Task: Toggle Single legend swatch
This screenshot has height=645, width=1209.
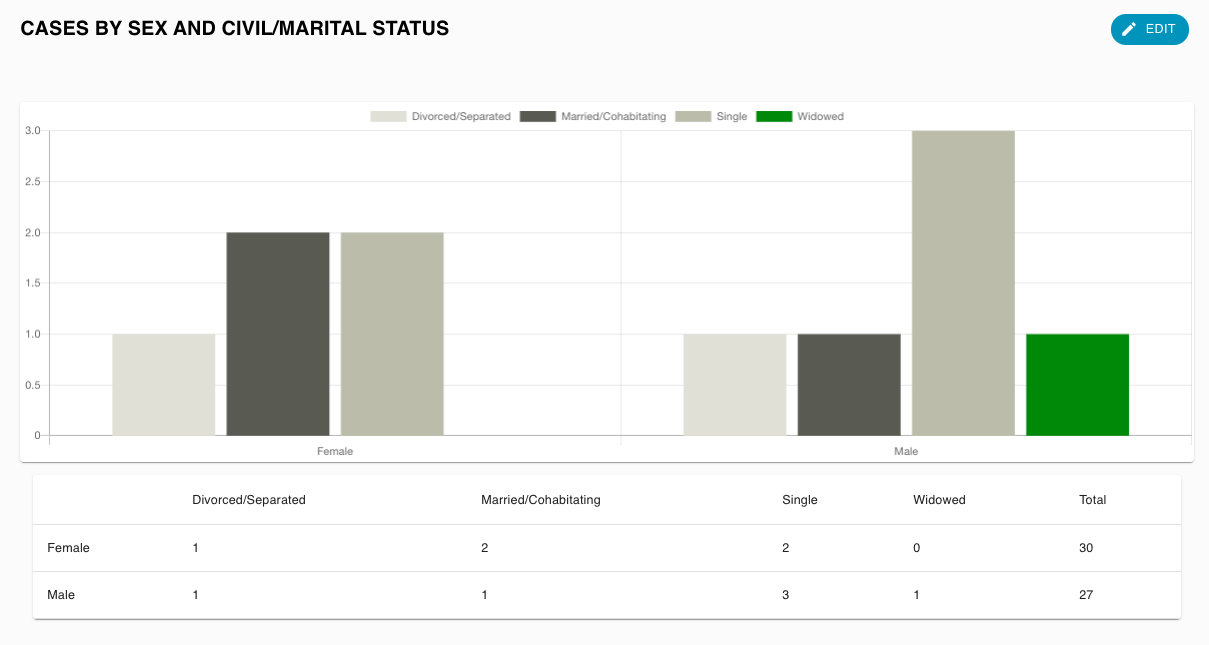Action: click(x=693, y=117)
